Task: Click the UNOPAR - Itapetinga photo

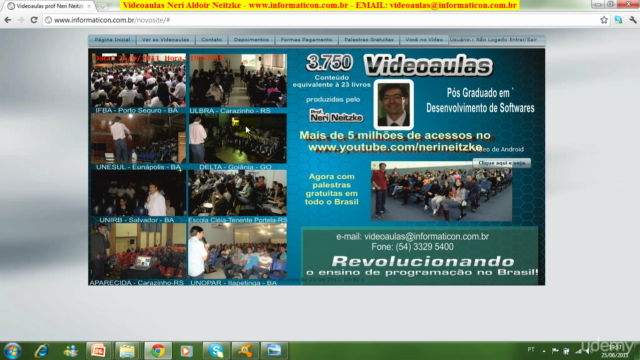Action: click(238, 251)
